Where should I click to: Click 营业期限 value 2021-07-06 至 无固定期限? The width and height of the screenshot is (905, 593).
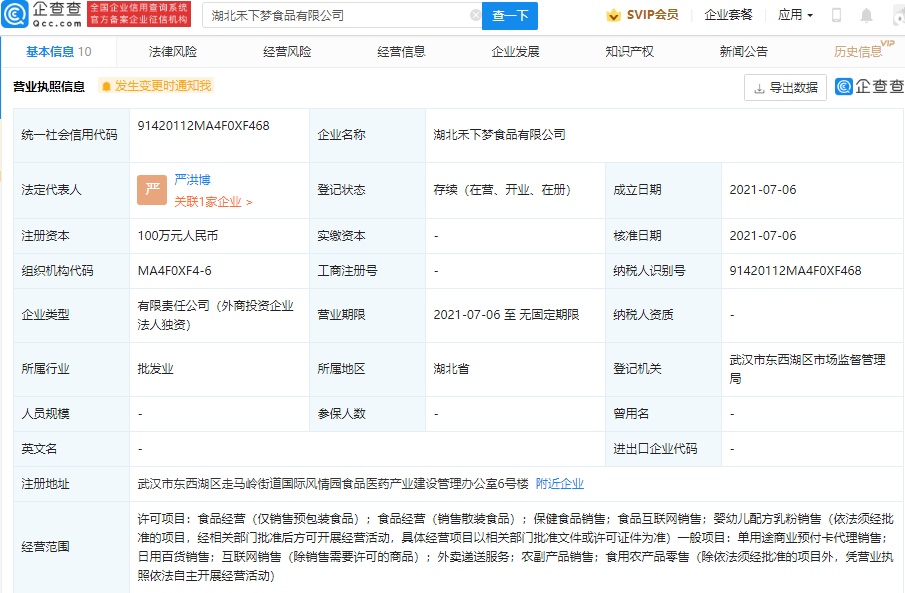coord(506,315)
